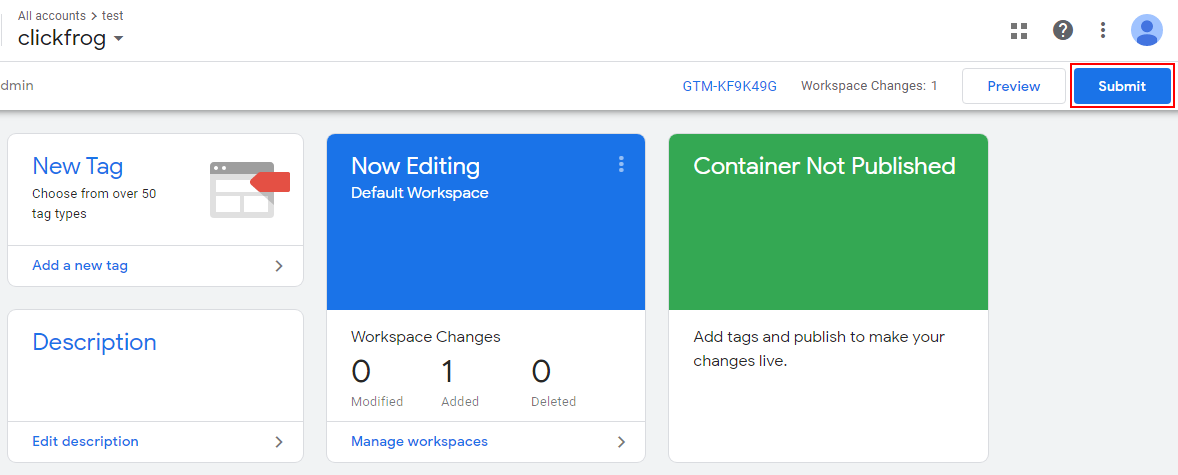1178x475 pixels.
Task: Click the Add a new tag chevron
Action: (279, 266)
